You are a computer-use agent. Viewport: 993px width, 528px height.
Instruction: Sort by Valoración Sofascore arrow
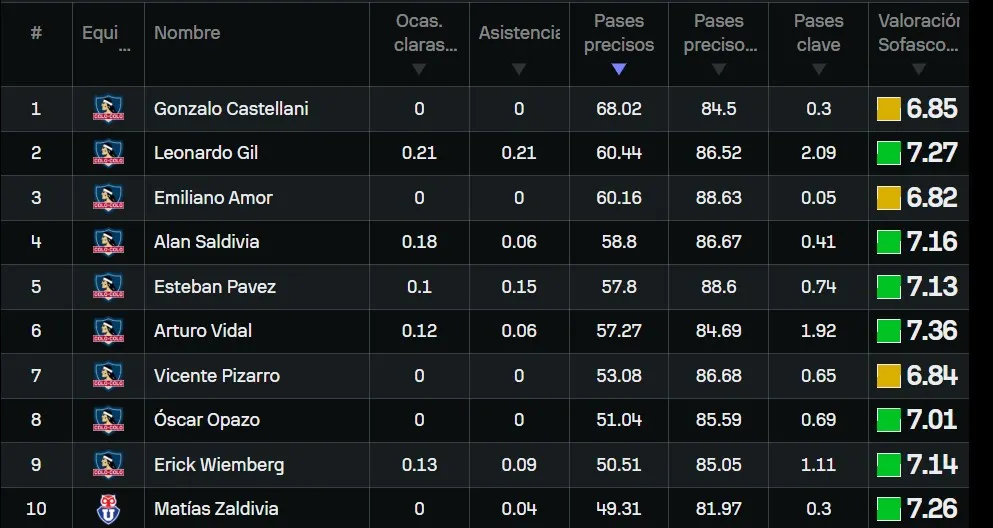(917, 69)
